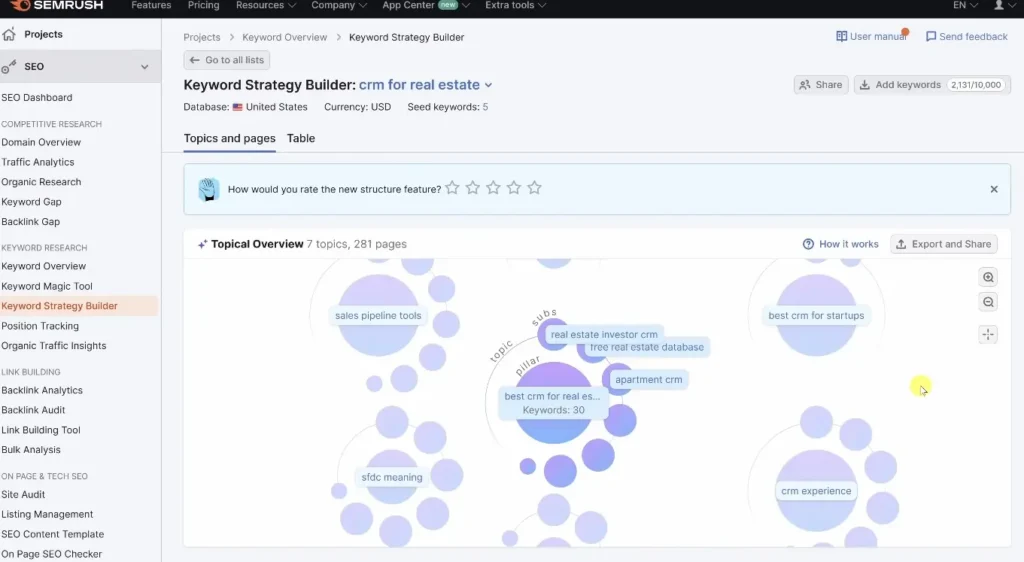Open Backlink Gap in sidebar
1024x562 pixels.
(31, 222)
